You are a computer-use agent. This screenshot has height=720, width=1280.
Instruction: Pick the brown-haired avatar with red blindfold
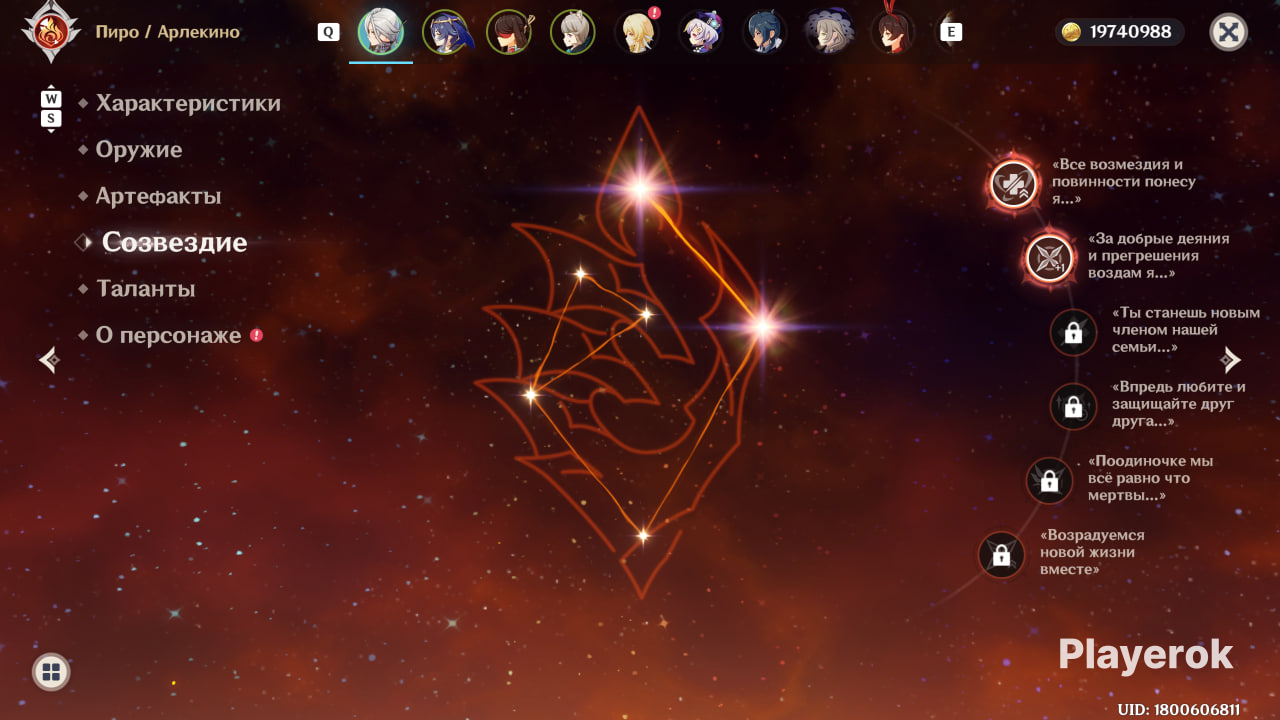pyautogui.click(x=509, y=32)
